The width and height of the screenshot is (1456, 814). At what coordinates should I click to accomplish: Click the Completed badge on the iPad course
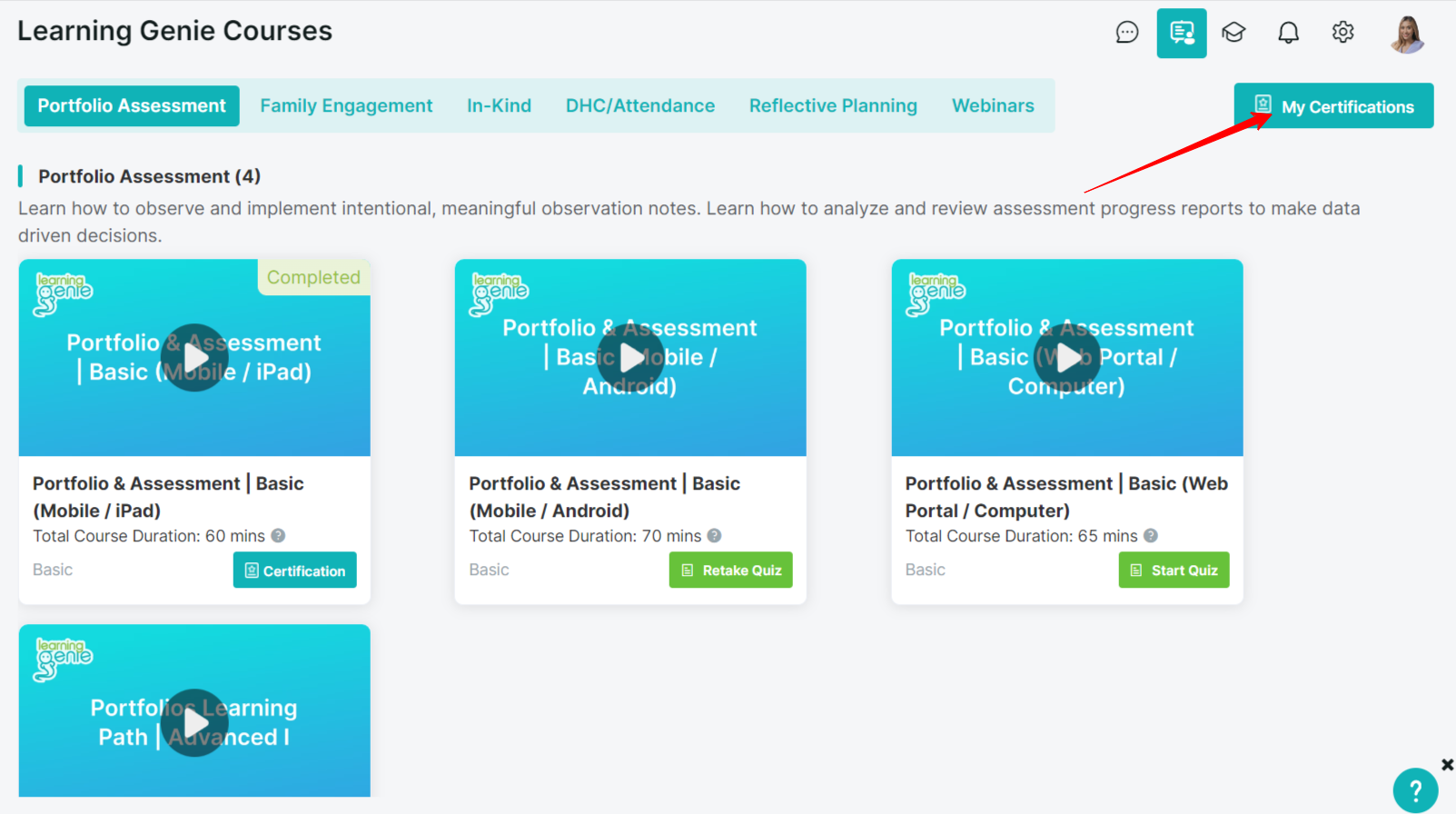tap(313, 277)
